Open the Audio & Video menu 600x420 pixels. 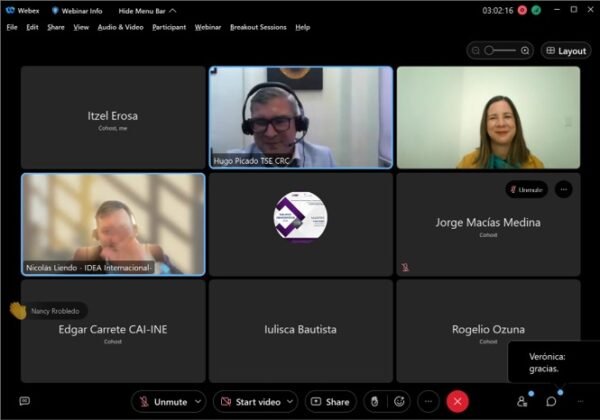[121, 27]
